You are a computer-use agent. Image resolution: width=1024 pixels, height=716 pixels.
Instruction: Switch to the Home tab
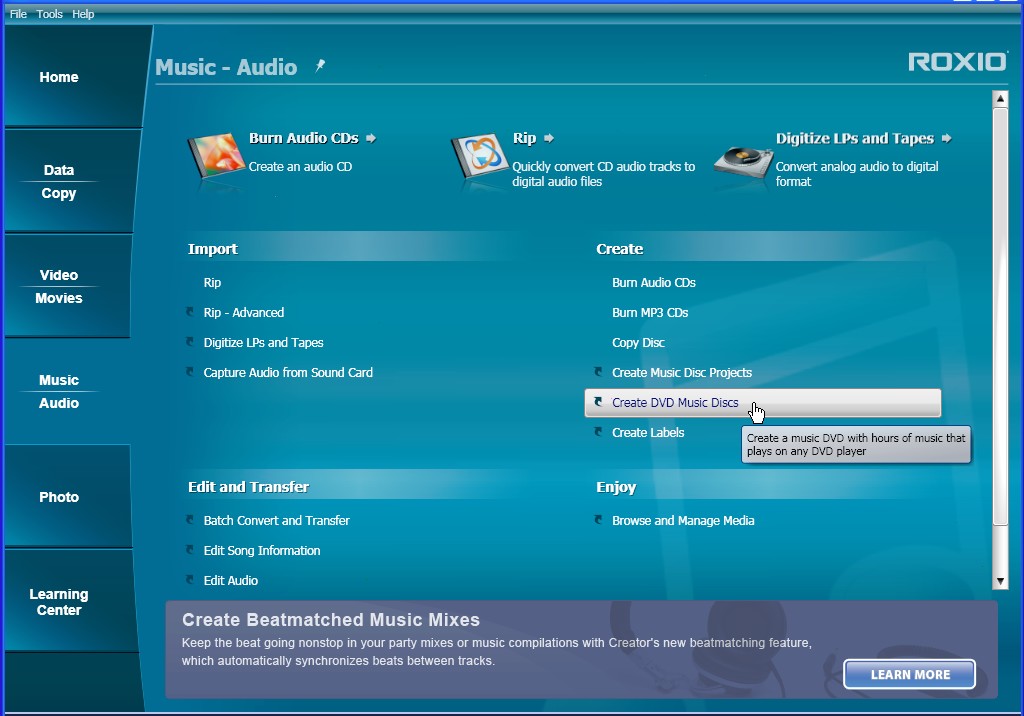(72, 77)
